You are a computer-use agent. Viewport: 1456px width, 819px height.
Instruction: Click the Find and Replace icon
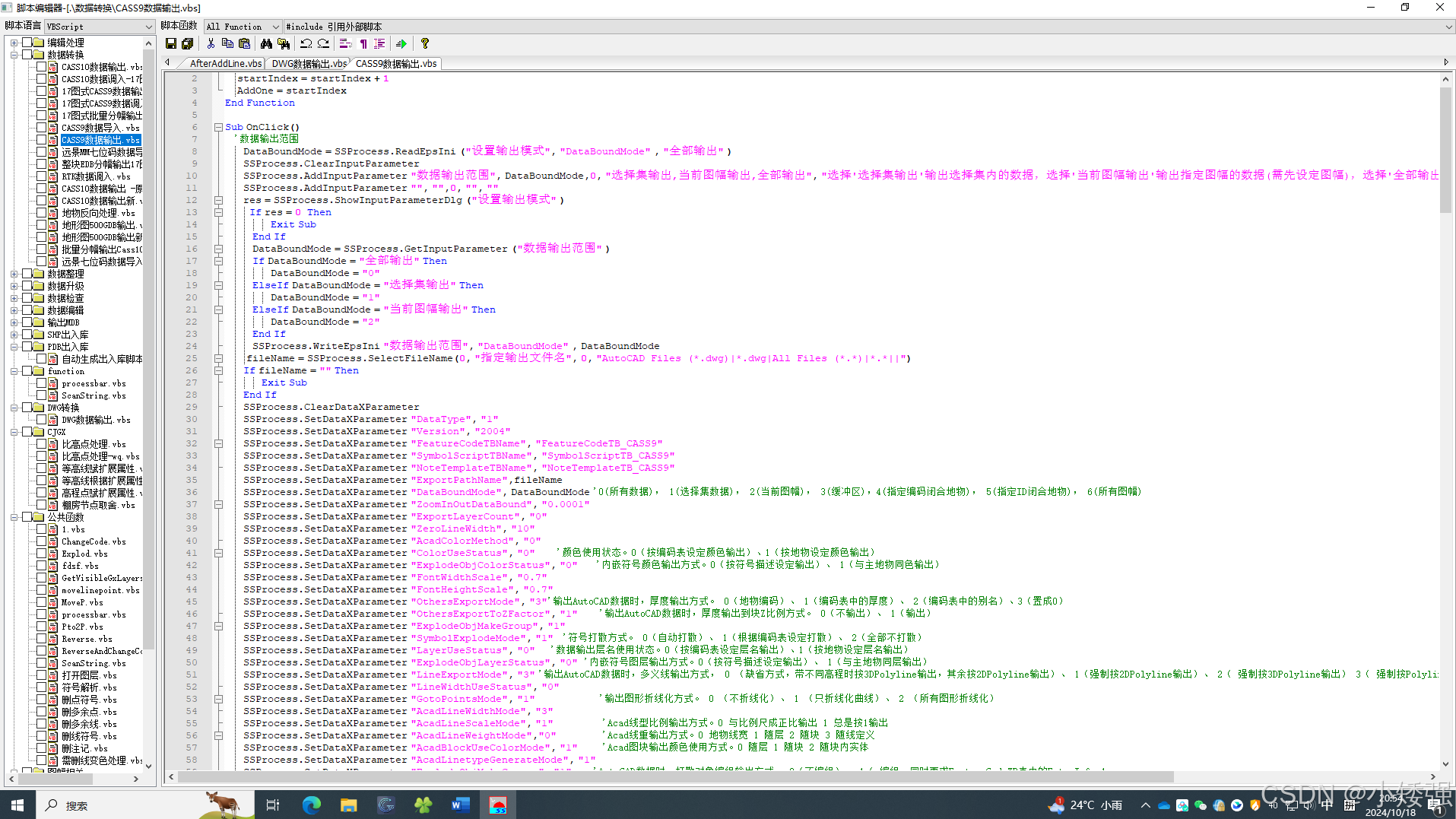(x=284, y=43)
